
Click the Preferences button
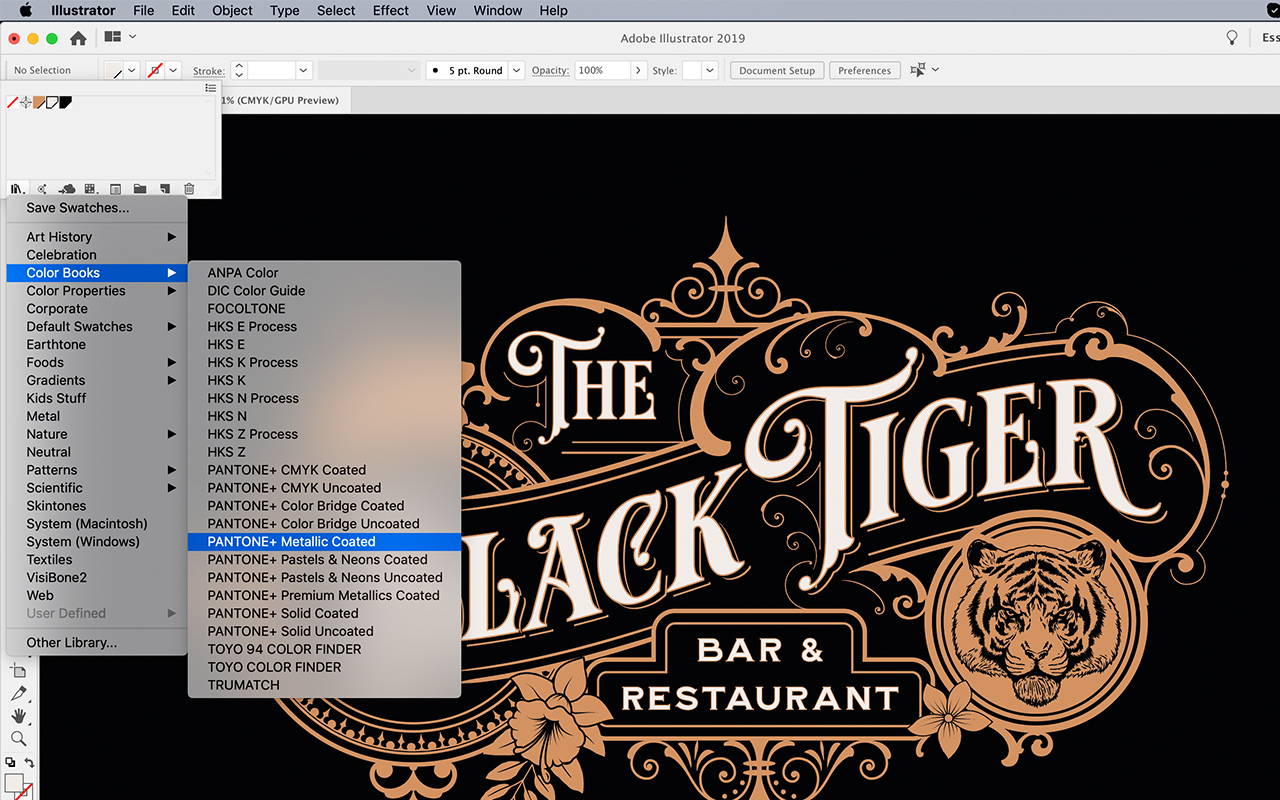pyautogui.click(x=864, y=70)
